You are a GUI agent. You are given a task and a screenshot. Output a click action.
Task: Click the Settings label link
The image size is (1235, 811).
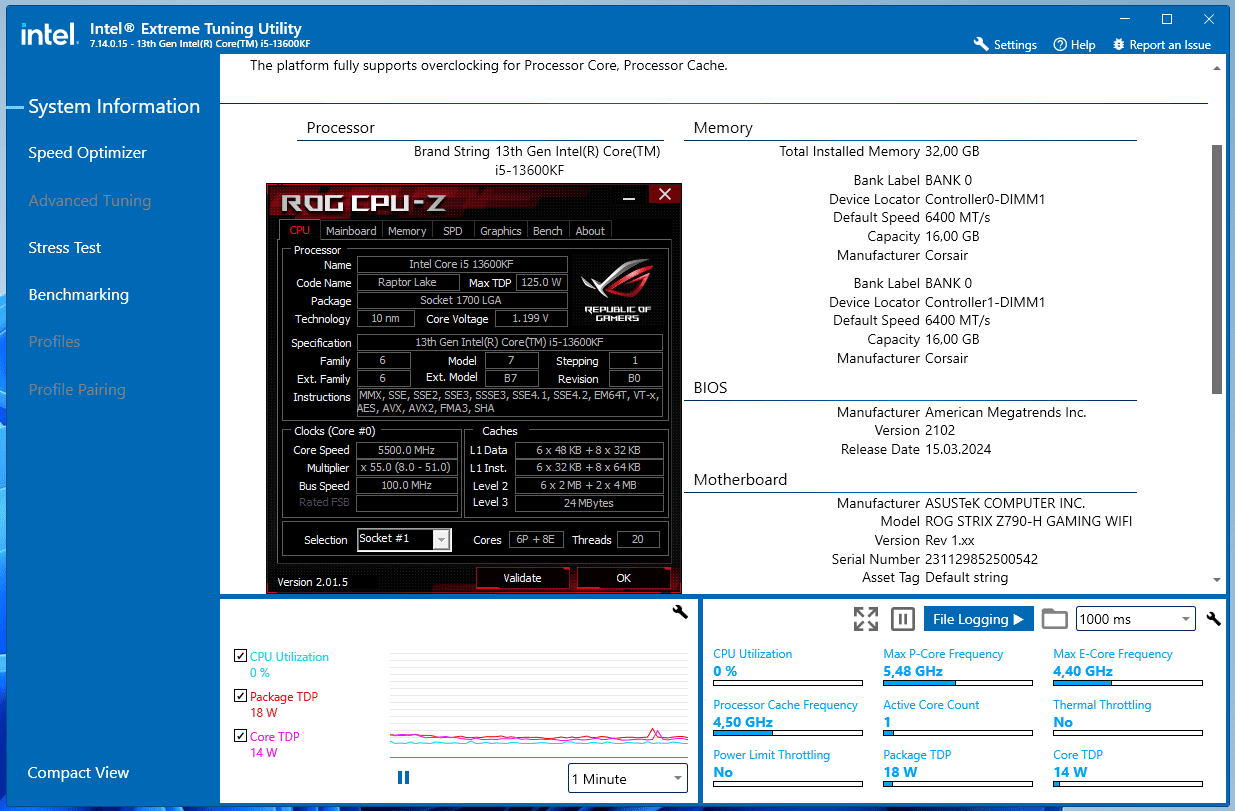1015,45
